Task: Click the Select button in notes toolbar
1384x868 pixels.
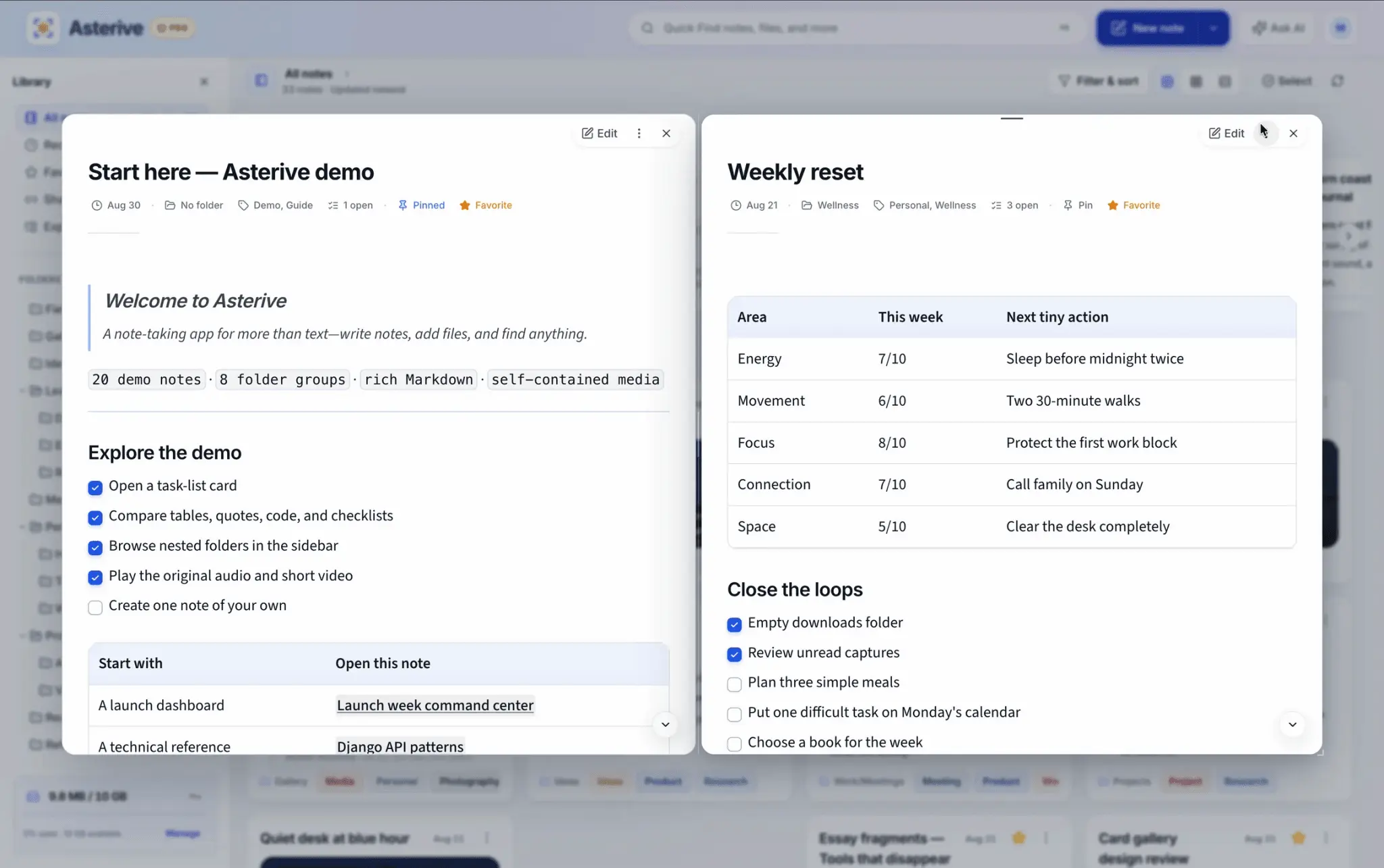Action: click(1287, 81)
